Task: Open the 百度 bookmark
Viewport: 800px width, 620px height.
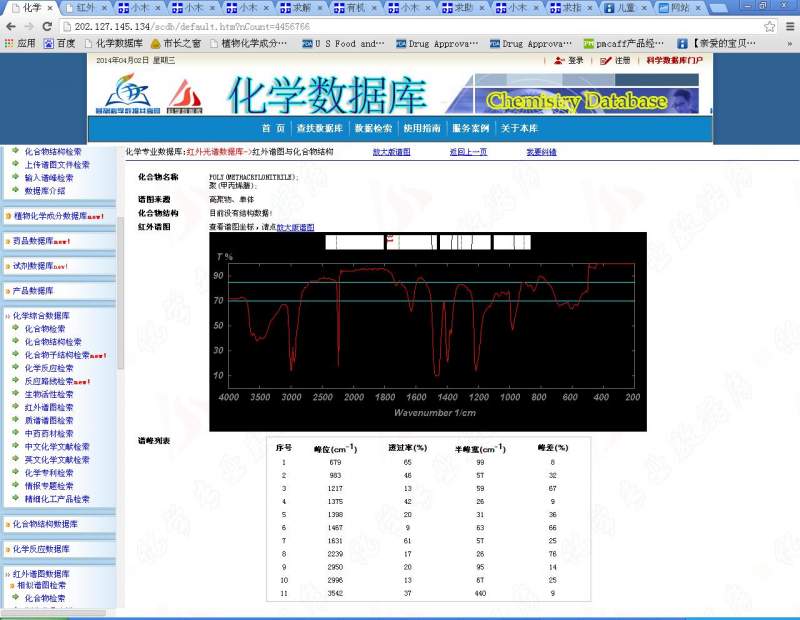Action: pyautogui.click(x=59, y=43)
